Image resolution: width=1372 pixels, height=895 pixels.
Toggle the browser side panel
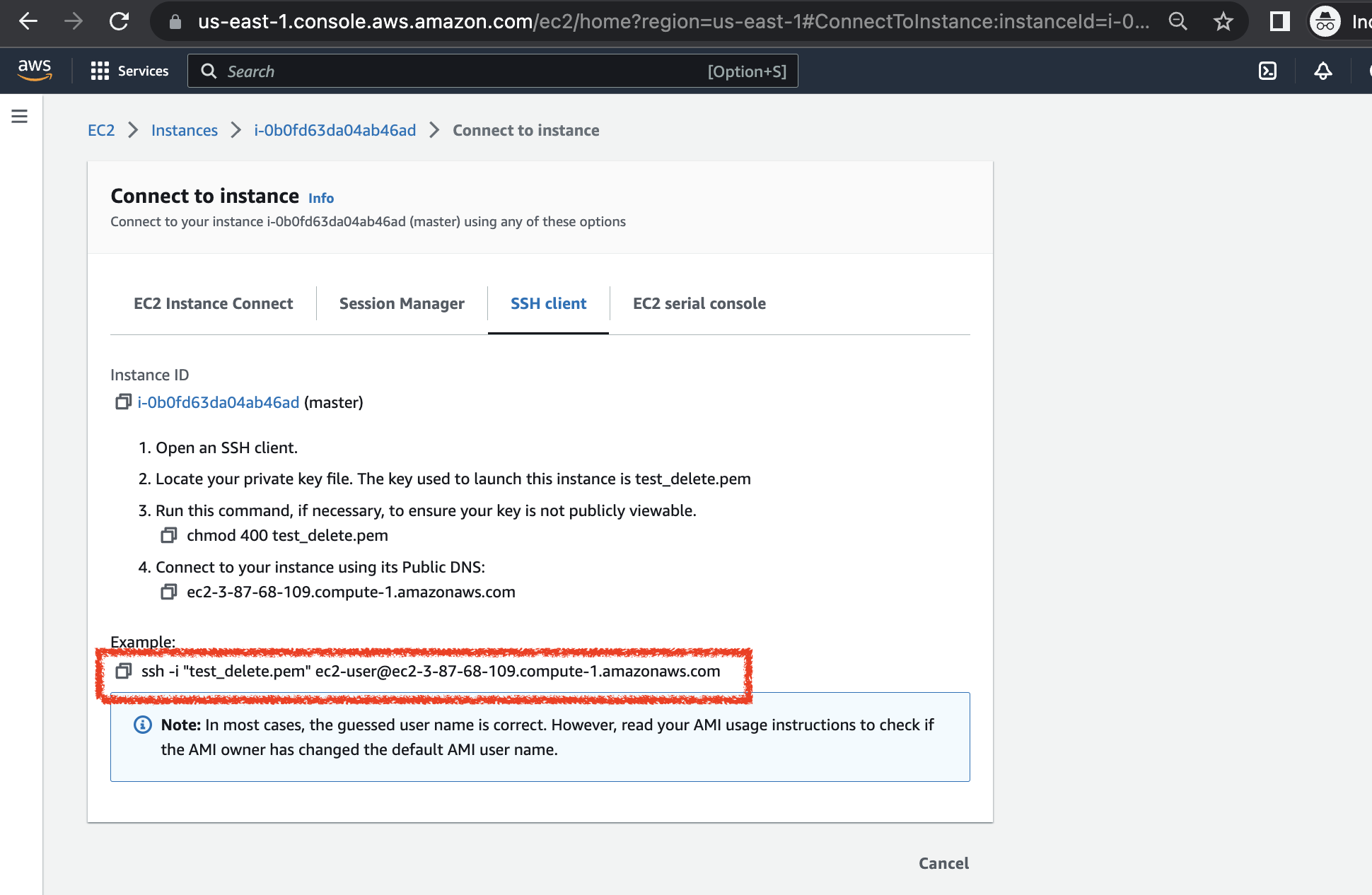tap(1279, 21)
